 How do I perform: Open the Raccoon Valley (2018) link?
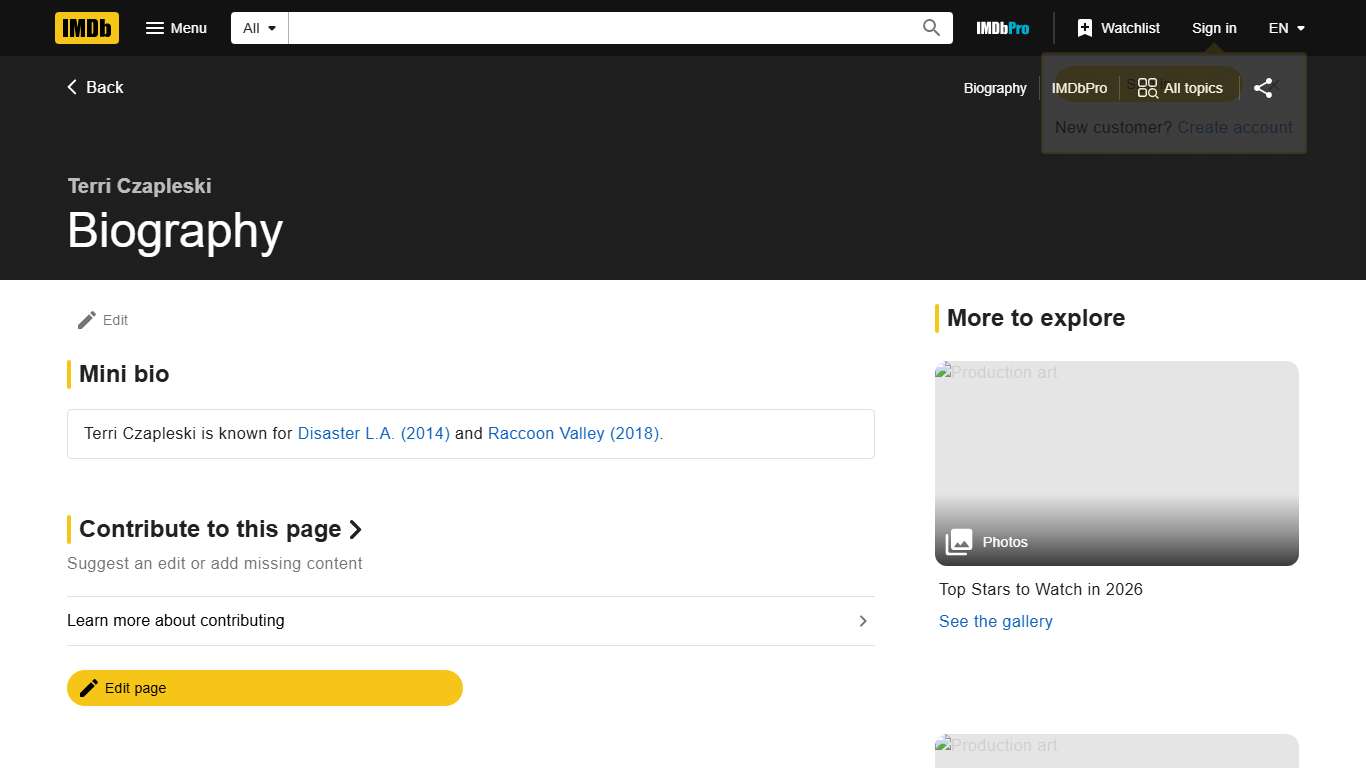575,433
